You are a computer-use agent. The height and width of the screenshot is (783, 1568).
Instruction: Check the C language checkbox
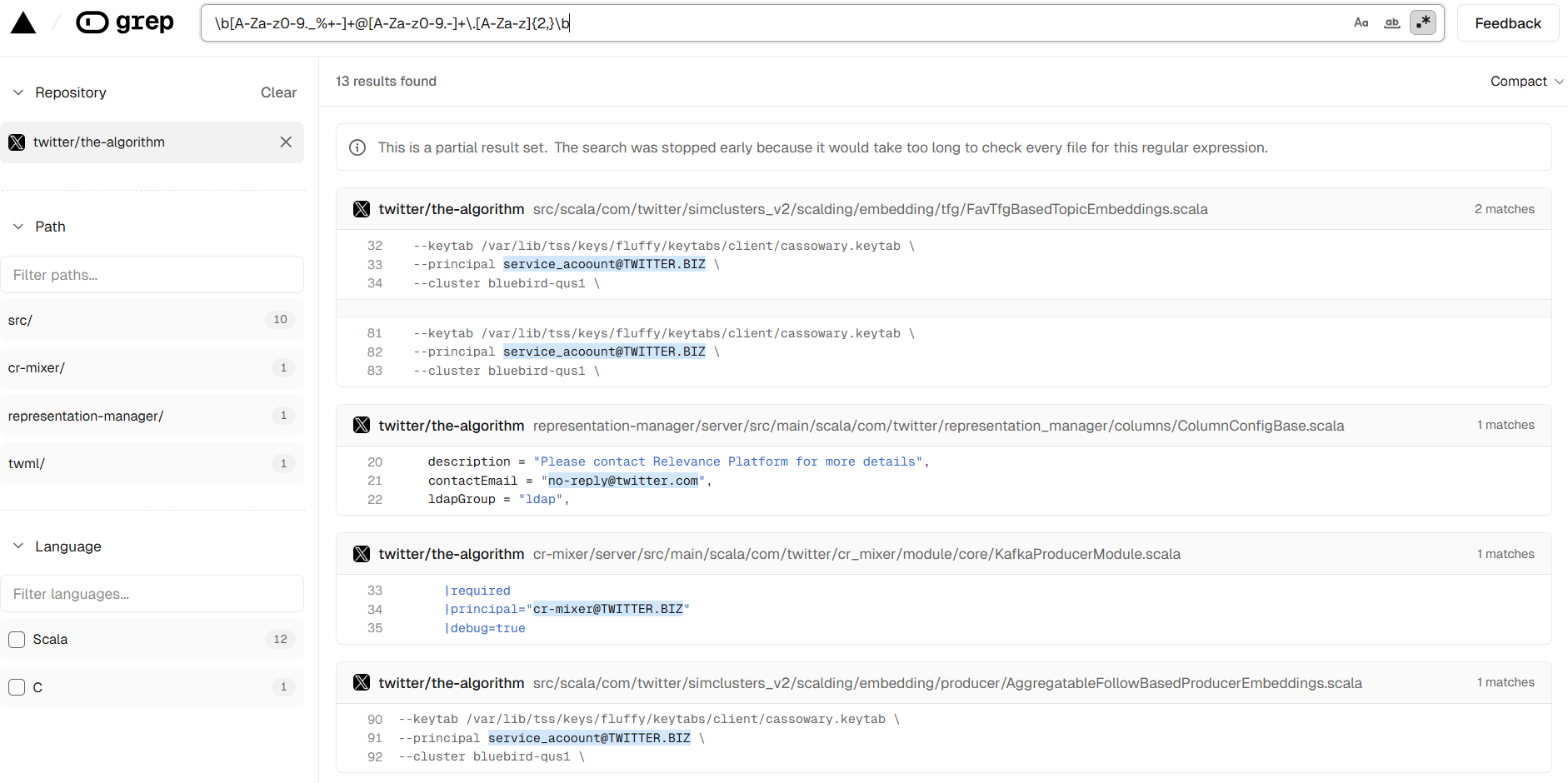pos(17,687)
